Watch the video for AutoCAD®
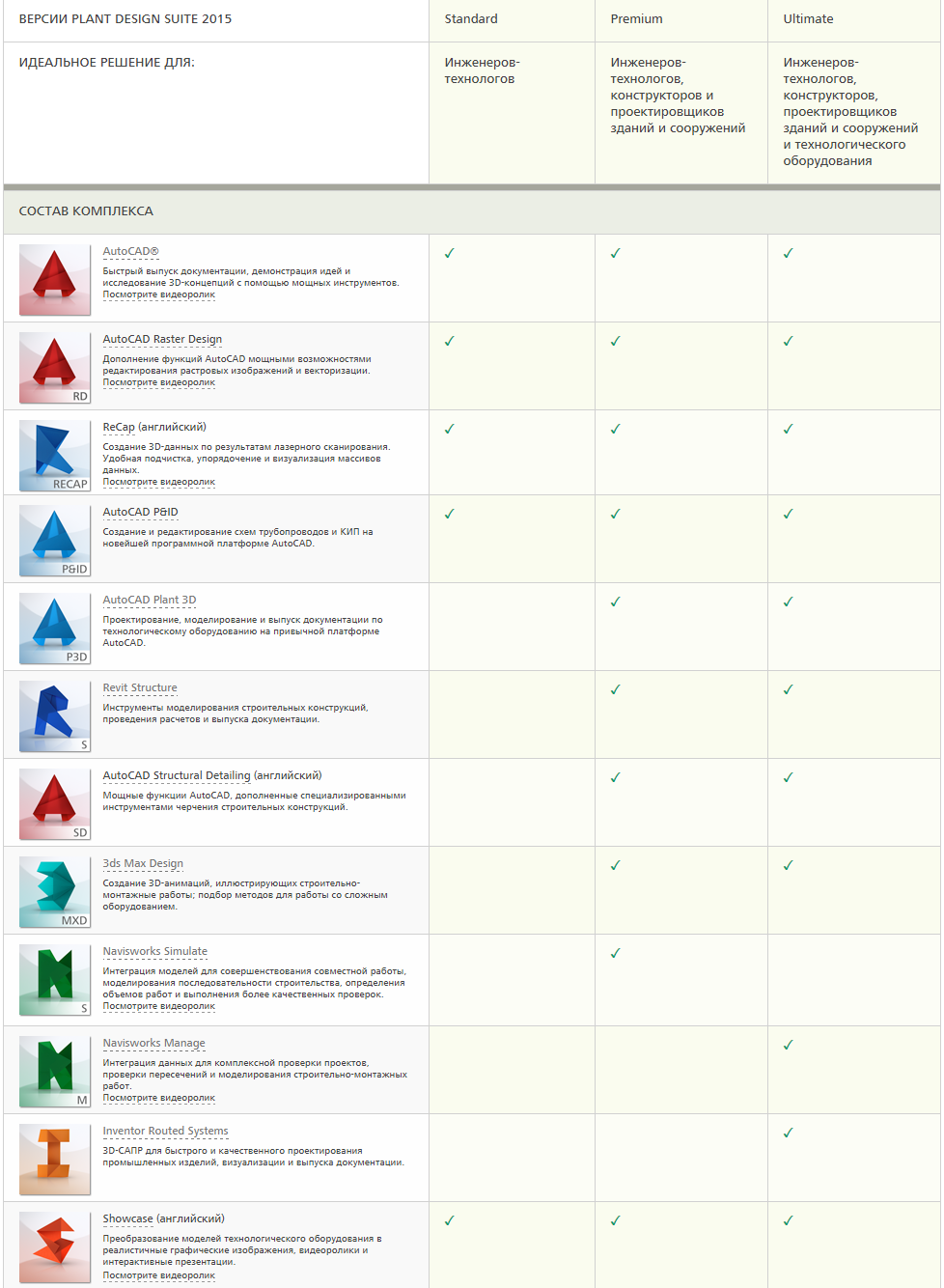This screenshot has width=944, height=1288. click(159, 294)
